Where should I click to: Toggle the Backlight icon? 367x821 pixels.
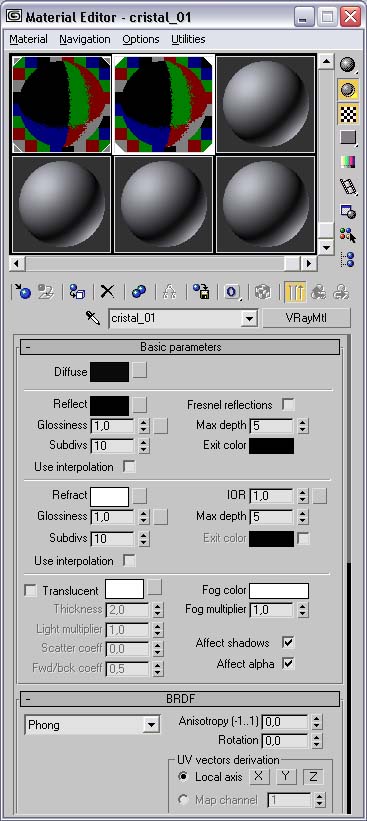coord(348,90)
